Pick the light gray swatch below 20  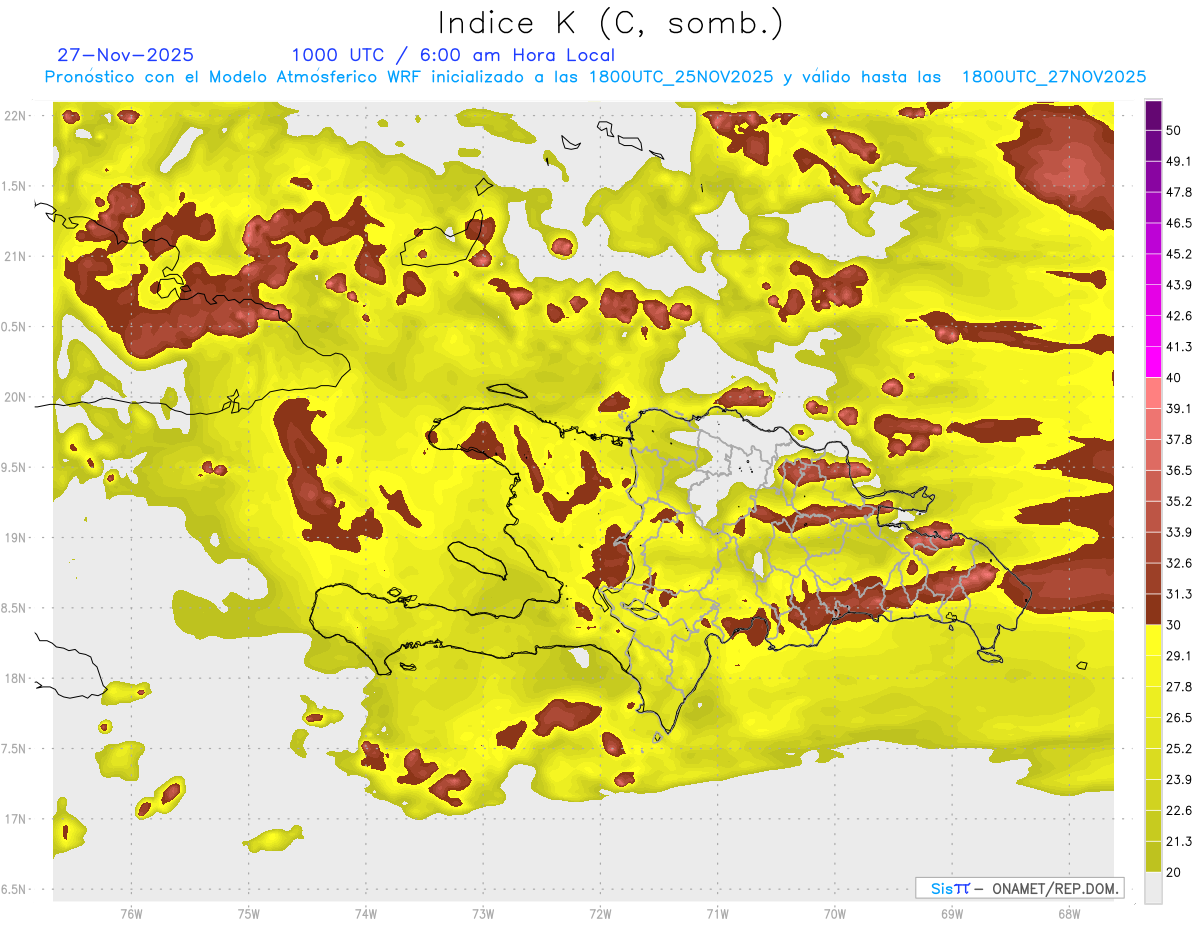1153,888
